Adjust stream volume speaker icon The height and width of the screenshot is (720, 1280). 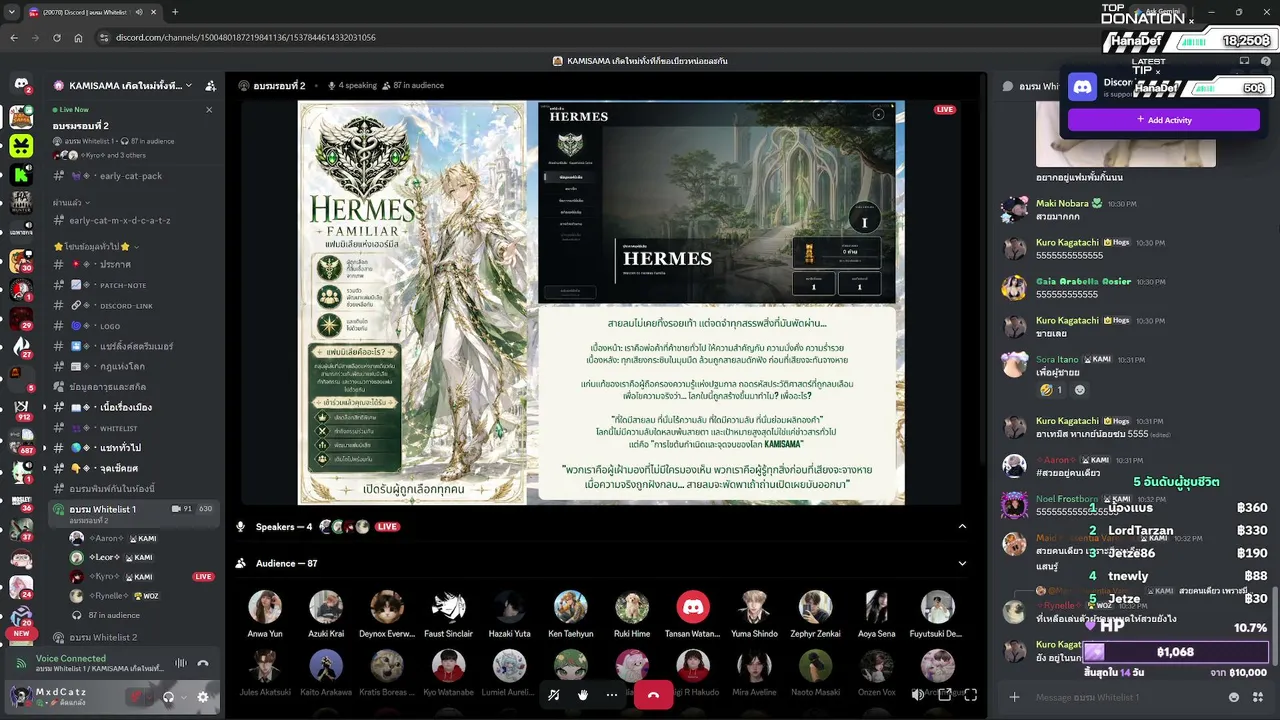(x=918, y=695)
